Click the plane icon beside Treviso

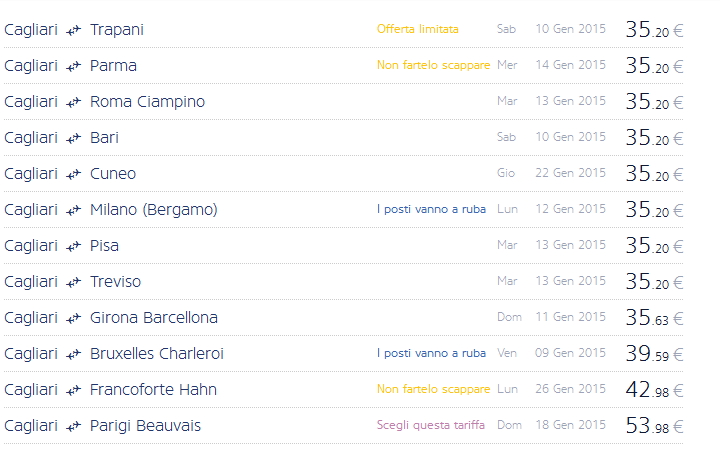(x=74, y=282)
